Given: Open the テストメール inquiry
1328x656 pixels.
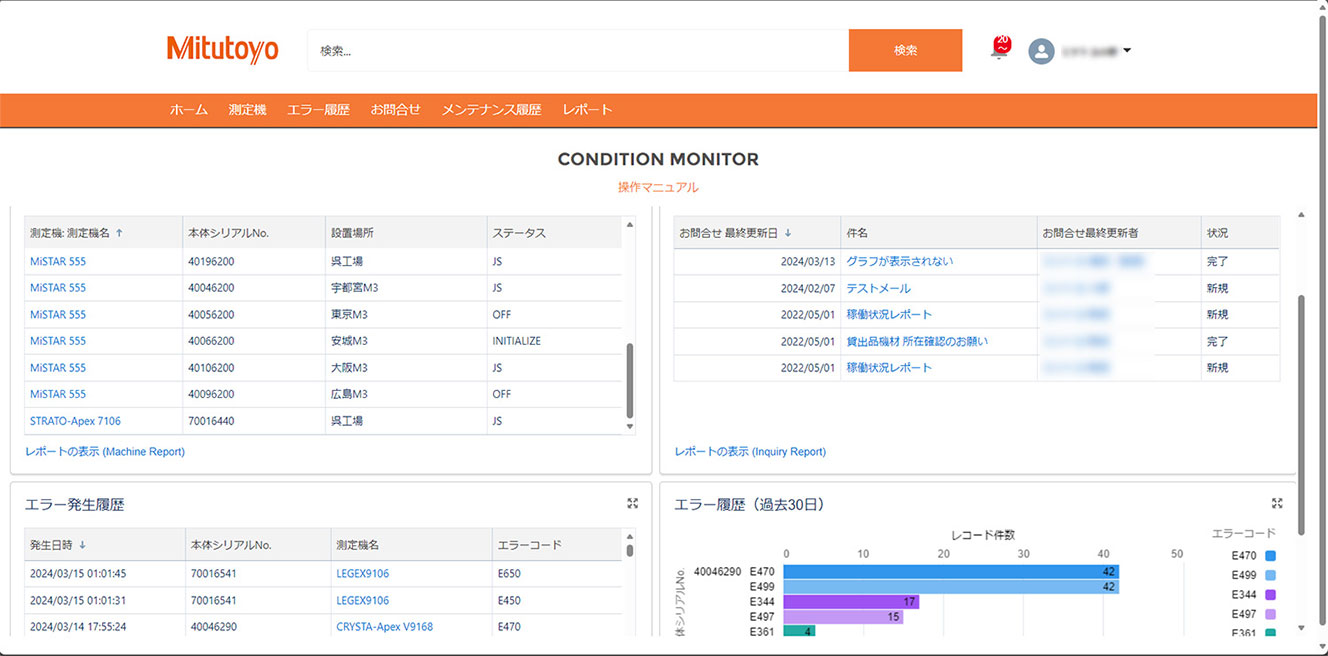Looking at the screenshot, I should (878, 288).
